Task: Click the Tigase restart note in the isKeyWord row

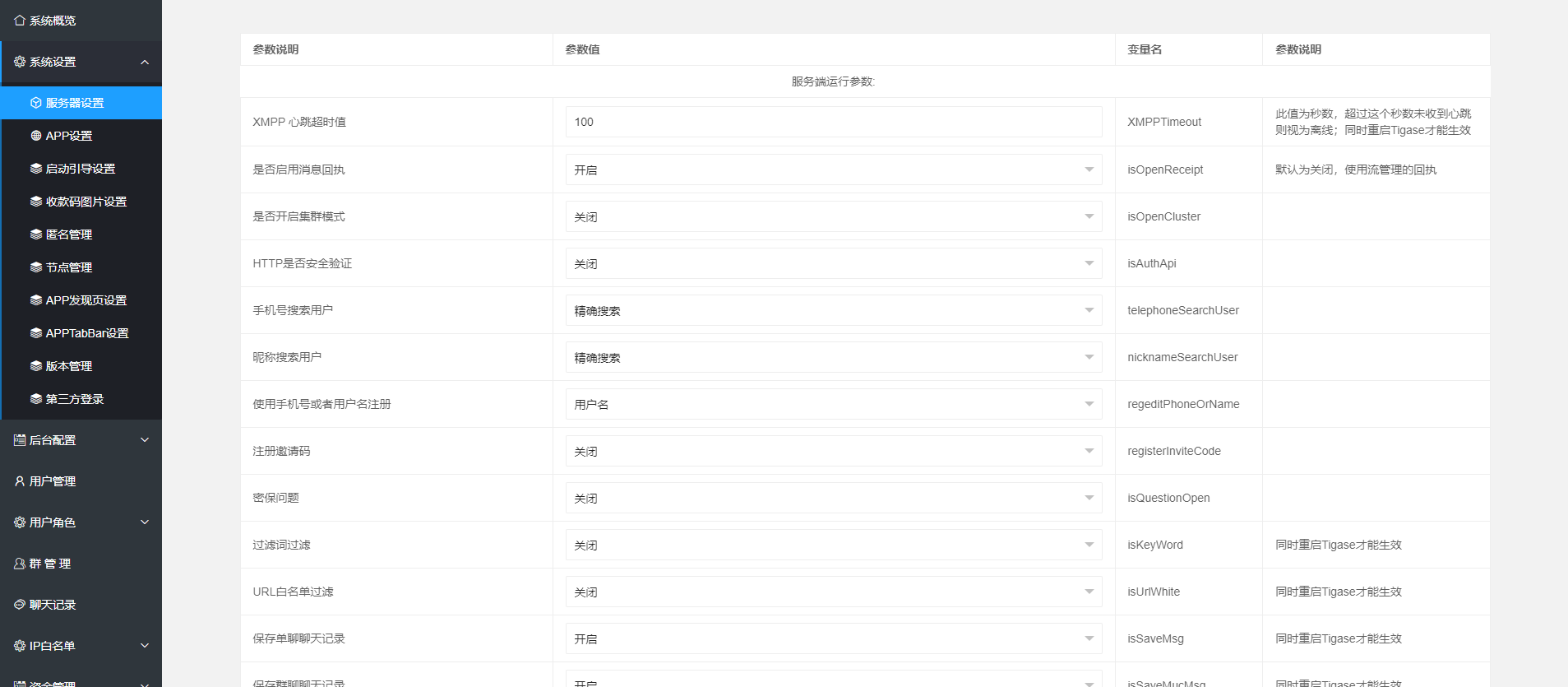Action: [1339, 545]
